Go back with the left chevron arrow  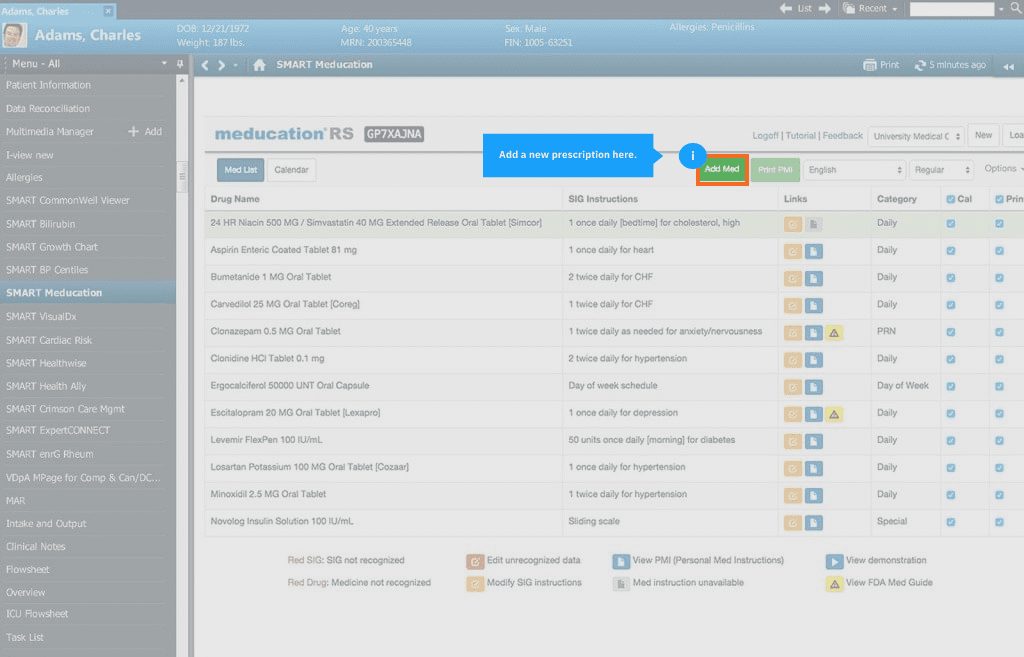(205, 65)
